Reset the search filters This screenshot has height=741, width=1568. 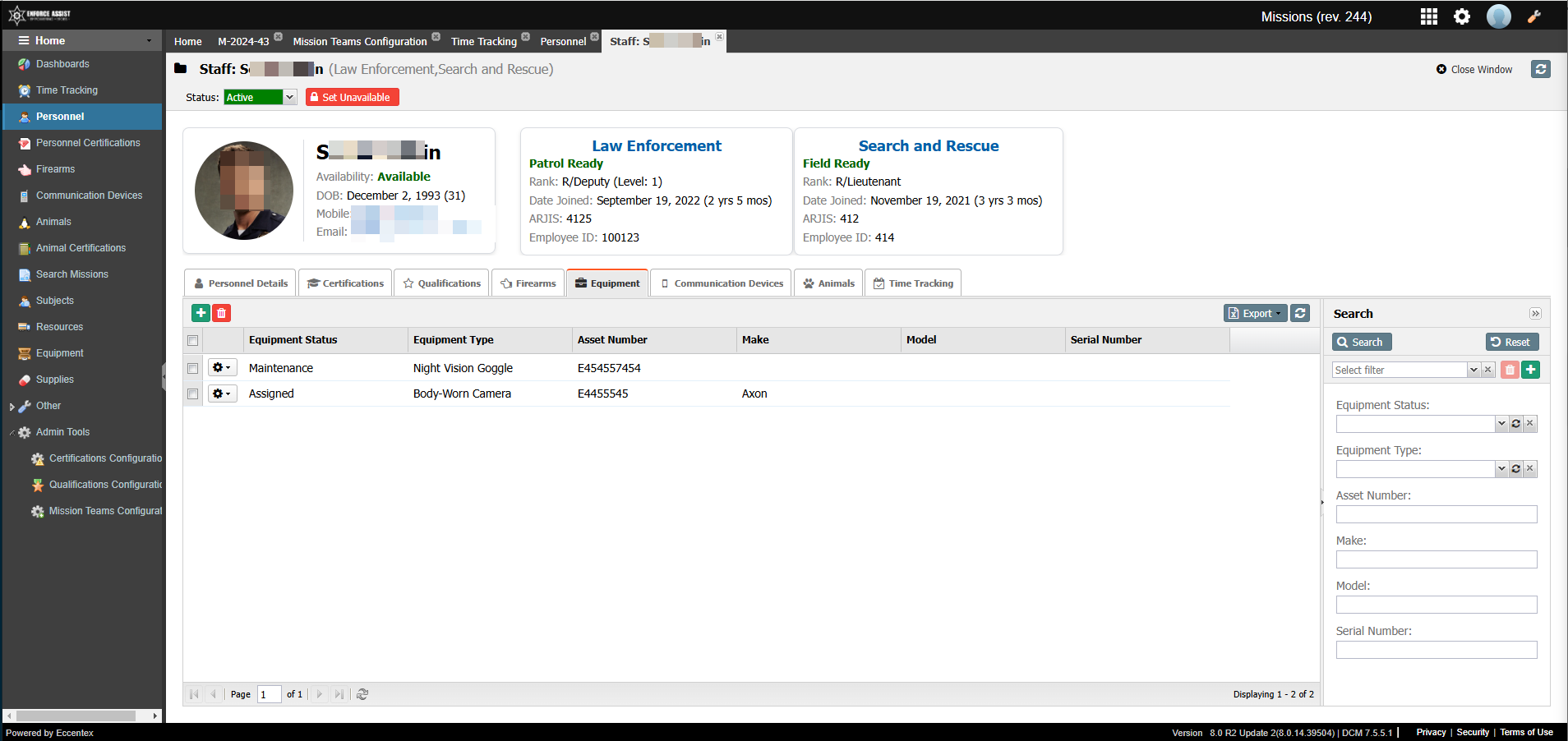tap(1511, 342)
